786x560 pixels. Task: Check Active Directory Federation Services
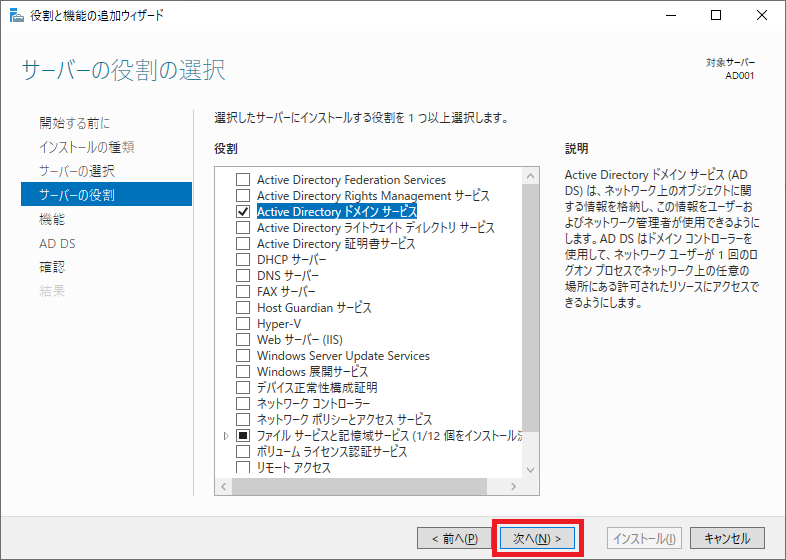coord(243,179)
